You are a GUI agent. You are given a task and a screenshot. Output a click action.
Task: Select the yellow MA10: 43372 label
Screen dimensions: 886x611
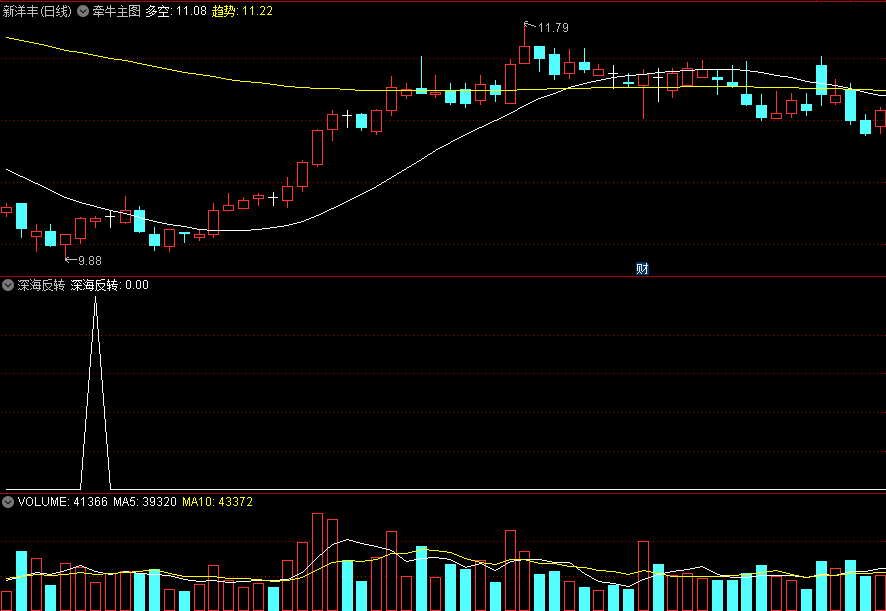tap(218, 502)
